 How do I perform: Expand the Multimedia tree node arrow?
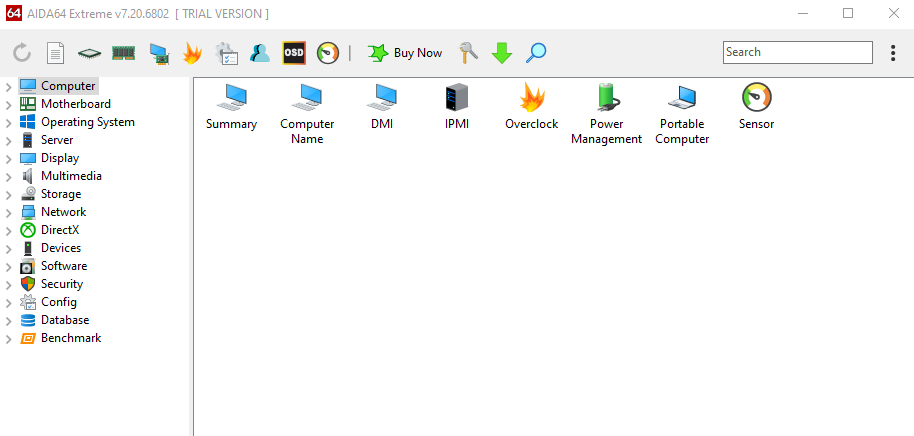click(8, 177)
